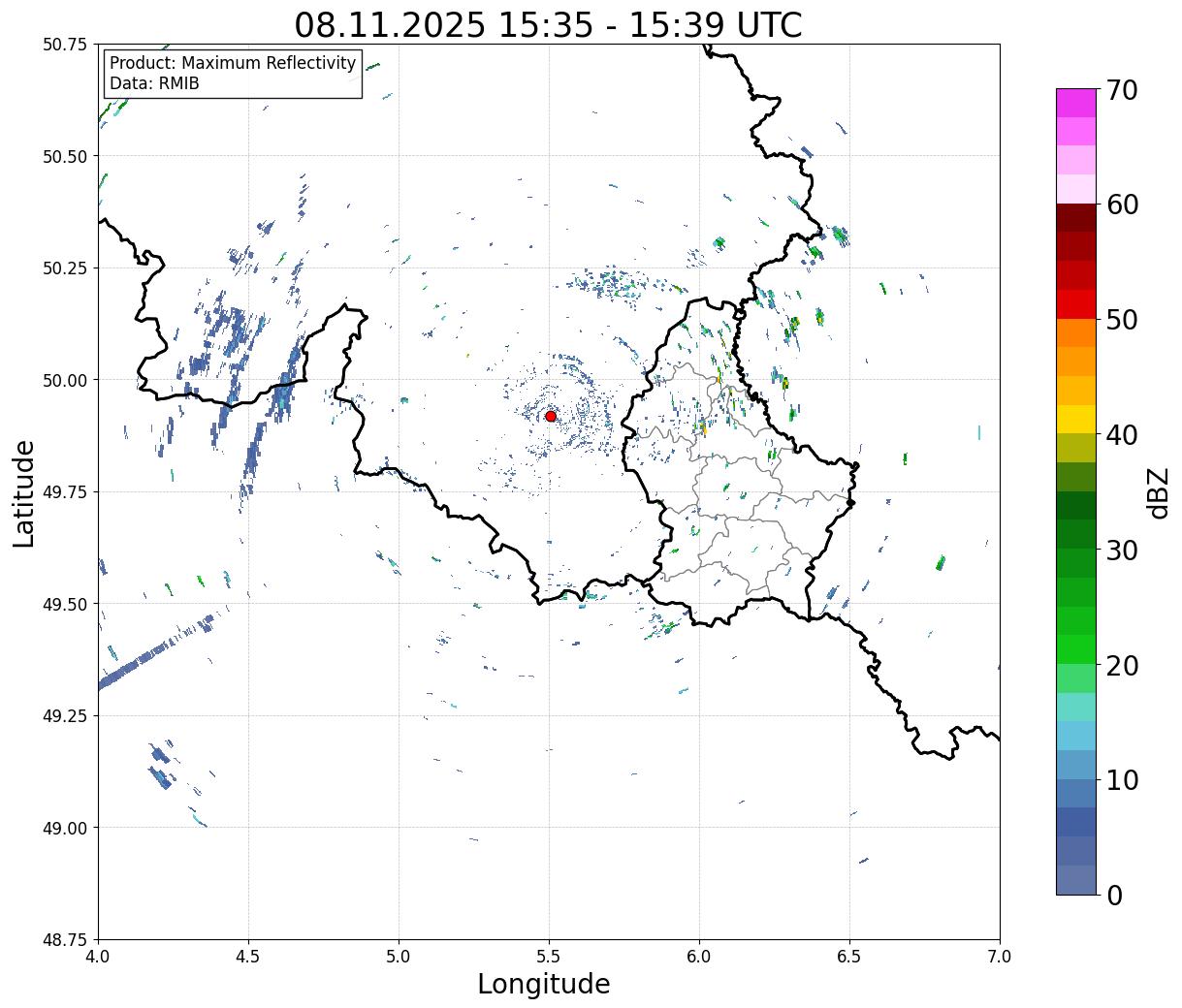Click the longitude tick label 6.5
This screenshot has width=1182, height=1008.
(x=849, y=957)
